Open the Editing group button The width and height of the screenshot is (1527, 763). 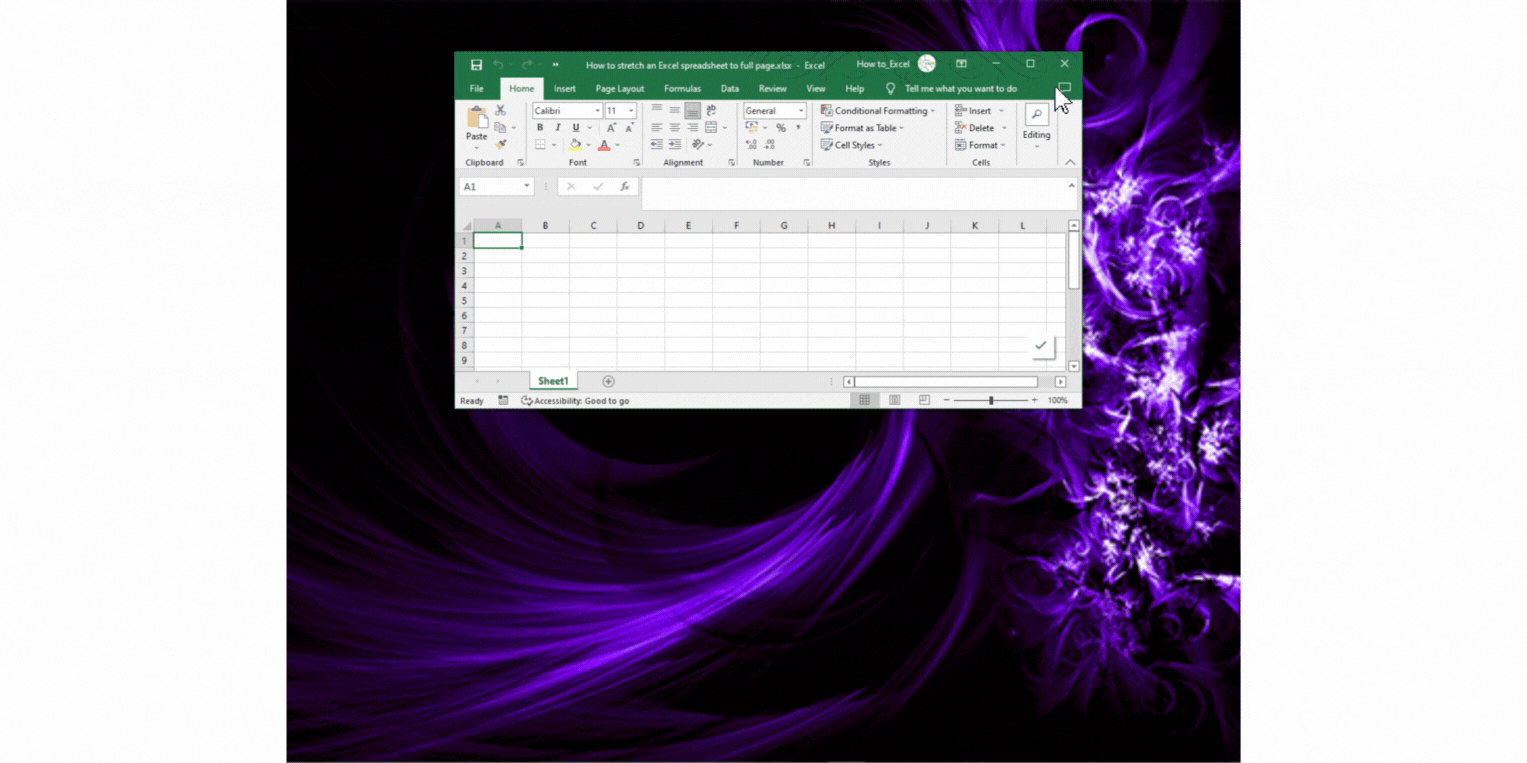pos(1036,126)
